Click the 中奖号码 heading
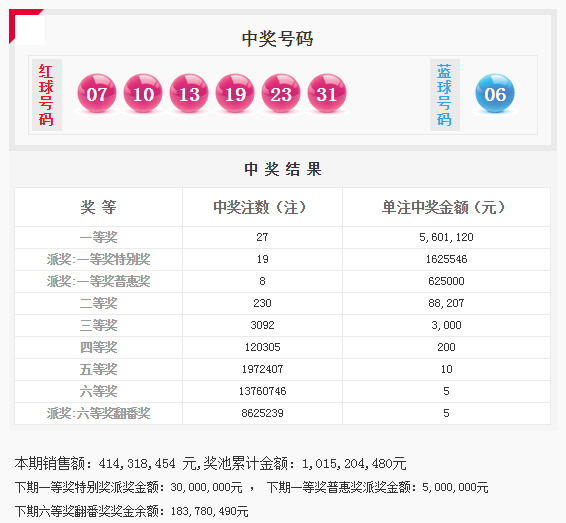This screenshot has height=523, width=566. [x=277, y=39]
